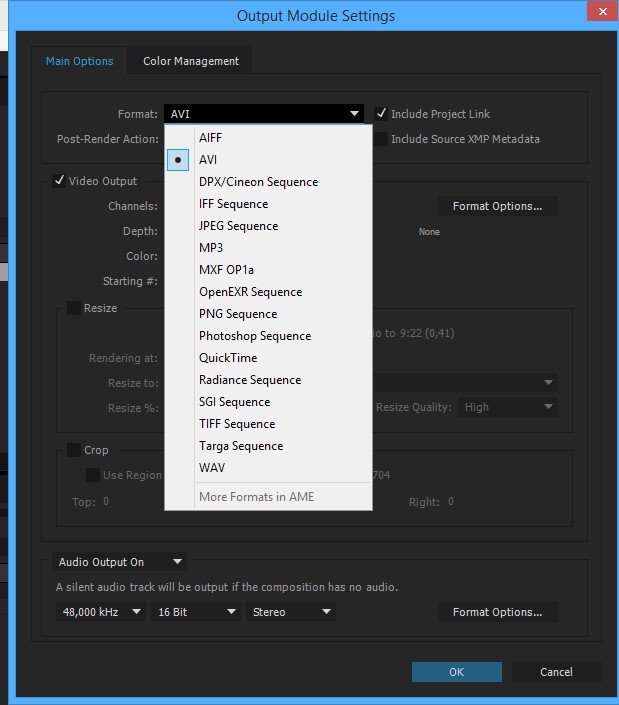
Task: Open the 48,000 kHz sample rate dropdown
Action: pos(101,612)
